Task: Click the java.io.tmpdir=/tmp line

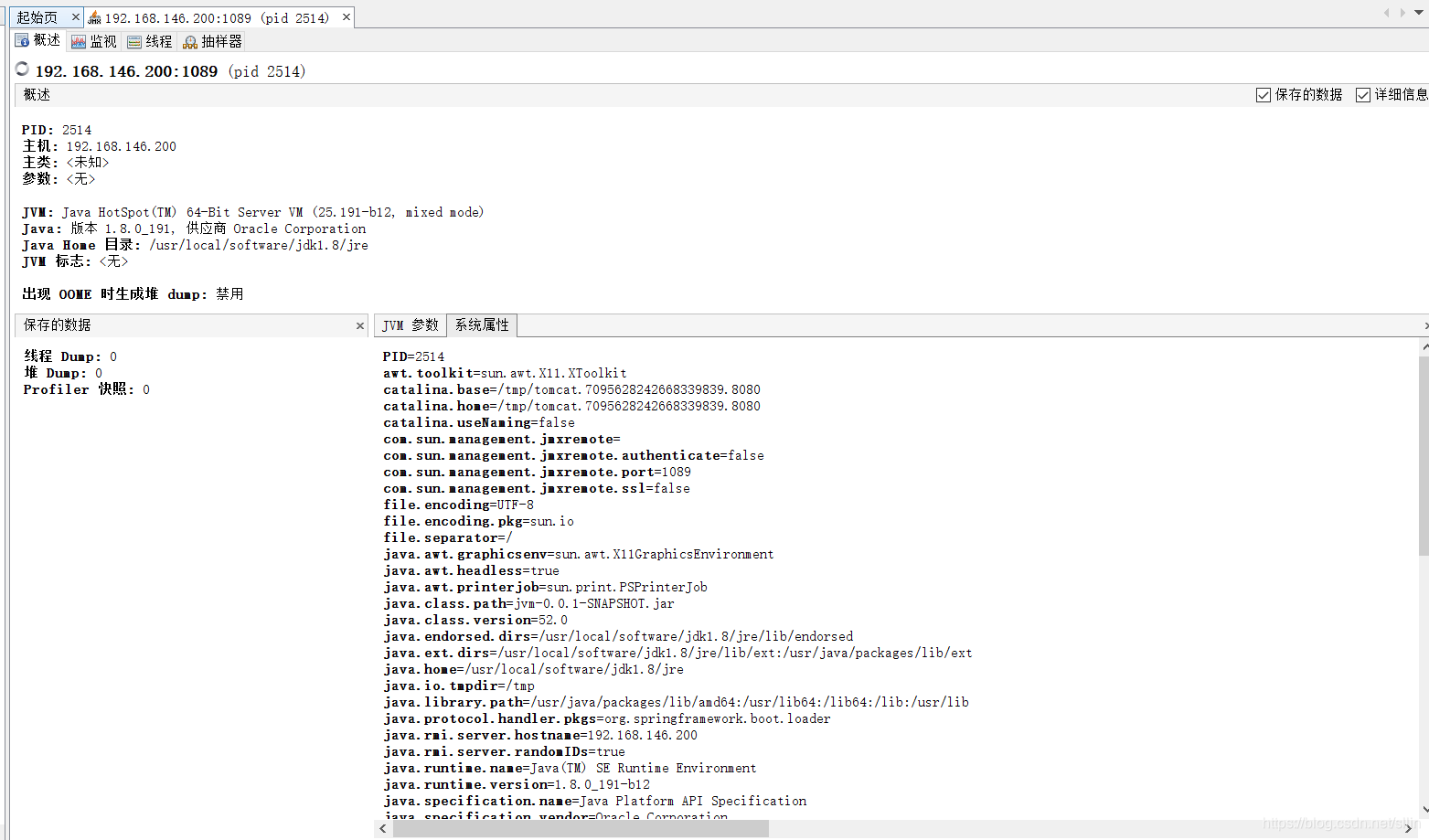Action: click(459, 686)
